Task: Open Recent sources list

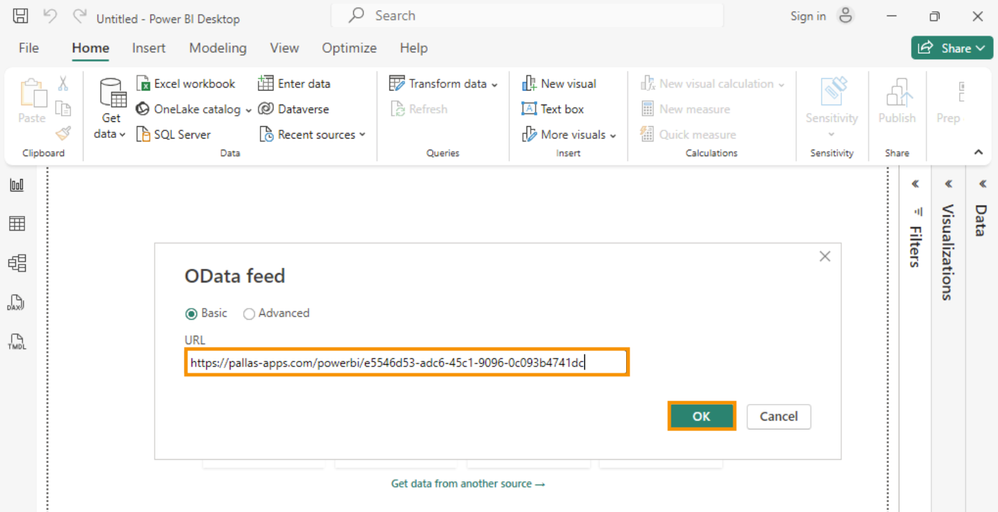Action: point(313,134)
